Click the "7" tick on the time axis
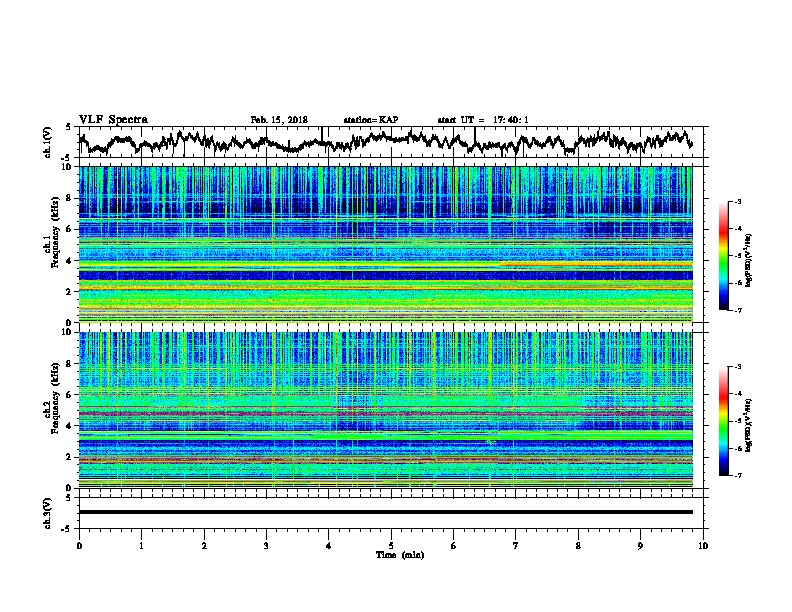 click(516, 545)
